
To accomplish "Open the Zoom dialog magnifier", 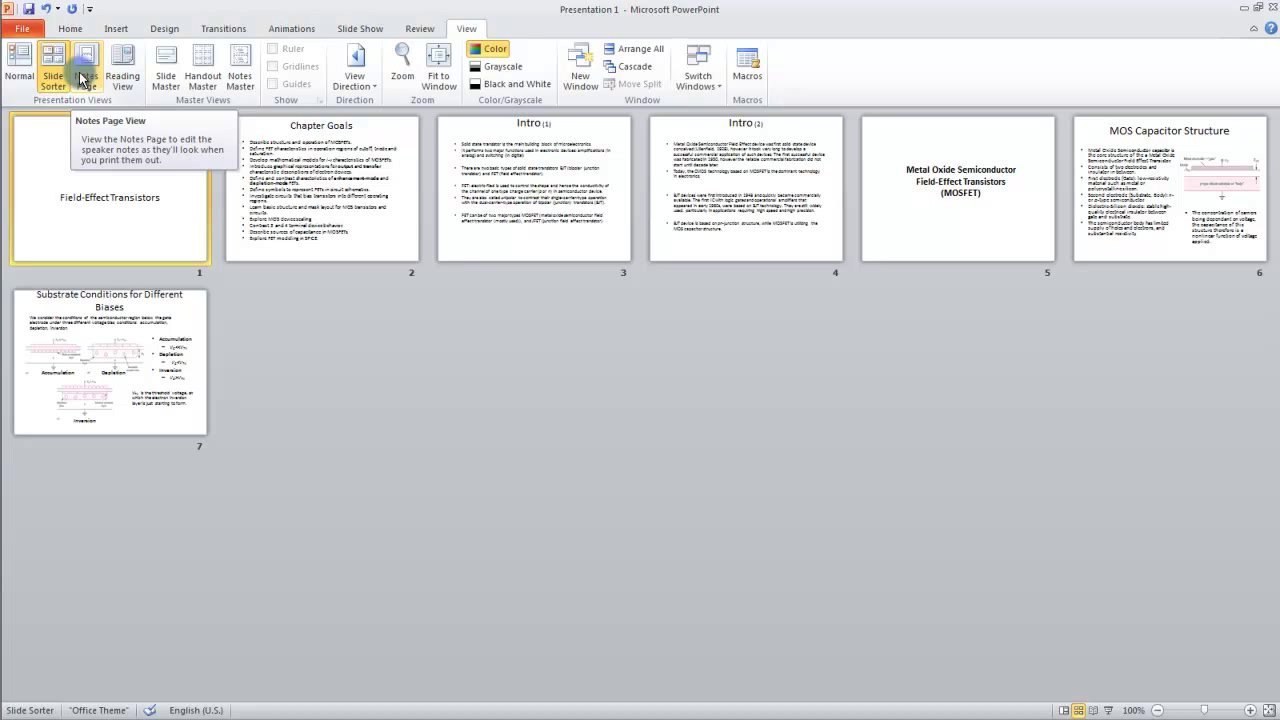I will tap(402, 63).
